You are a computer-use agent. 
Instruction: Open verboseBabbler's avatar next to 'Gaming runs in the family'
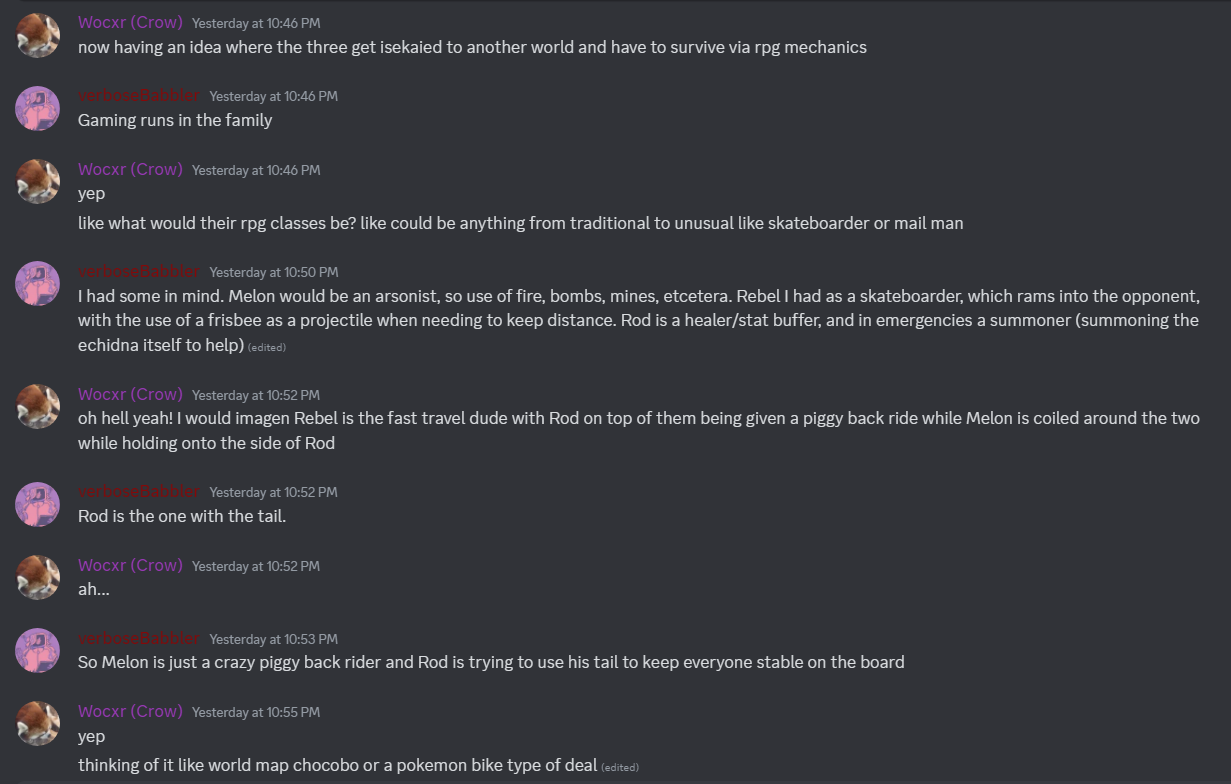coord(38,108)
